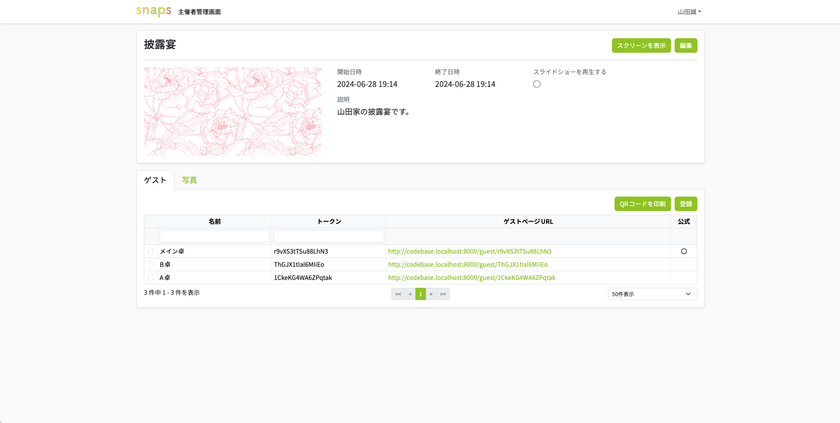The width and height of the screenshot is (840, 423).
Task: Select the B卓 row radio button
Action: click(151, 265)
